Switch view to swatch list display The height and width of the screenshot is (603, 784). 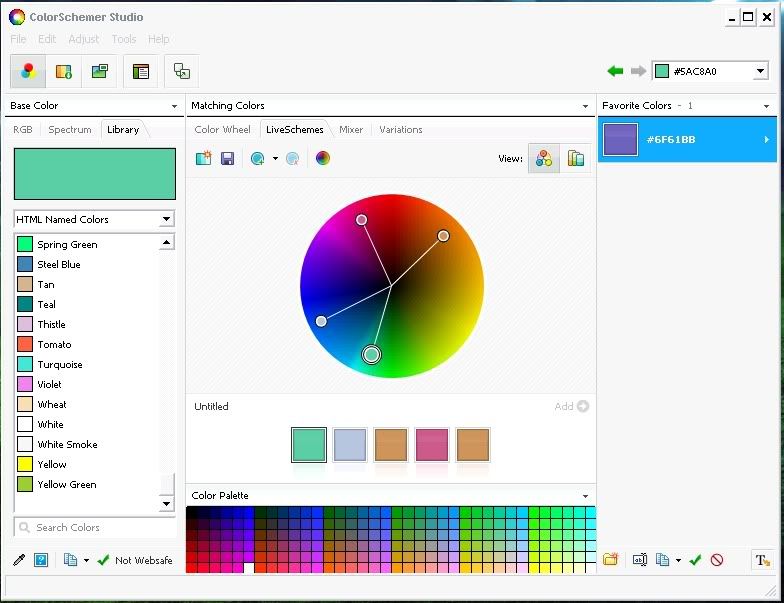click(x=576, y=158)
